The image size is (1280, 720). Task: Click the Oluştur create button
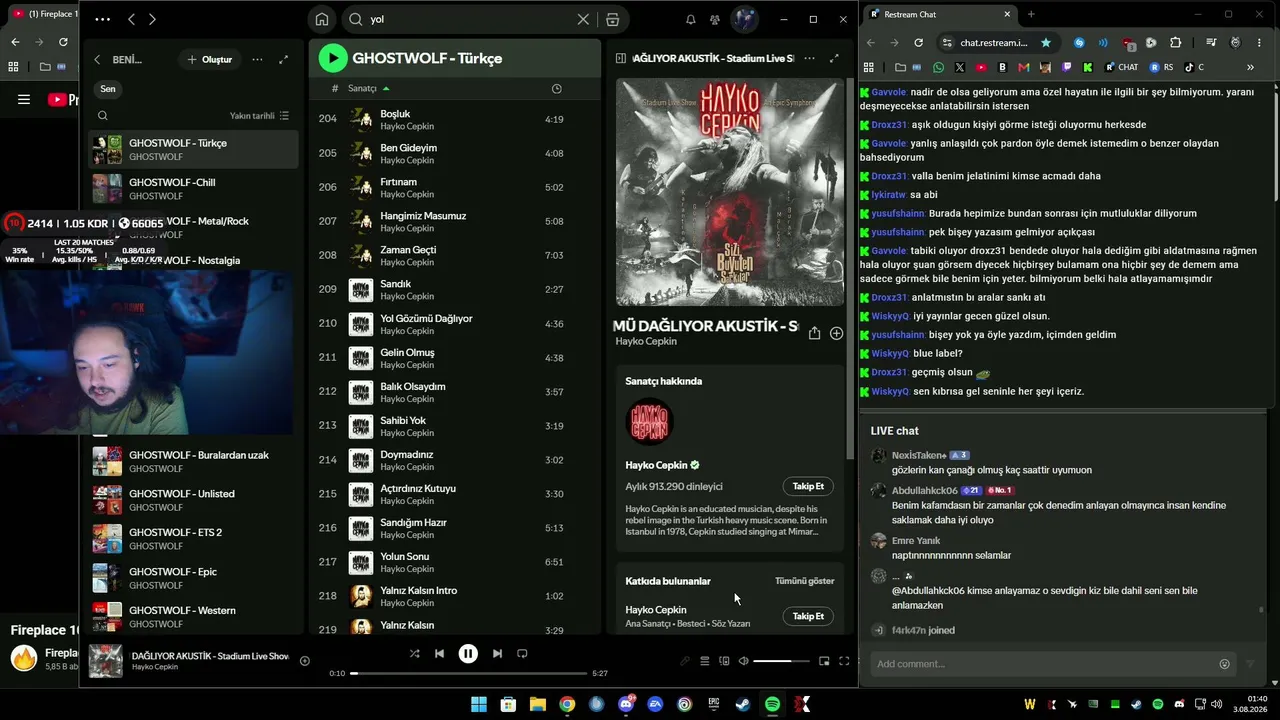click(209, 59)
